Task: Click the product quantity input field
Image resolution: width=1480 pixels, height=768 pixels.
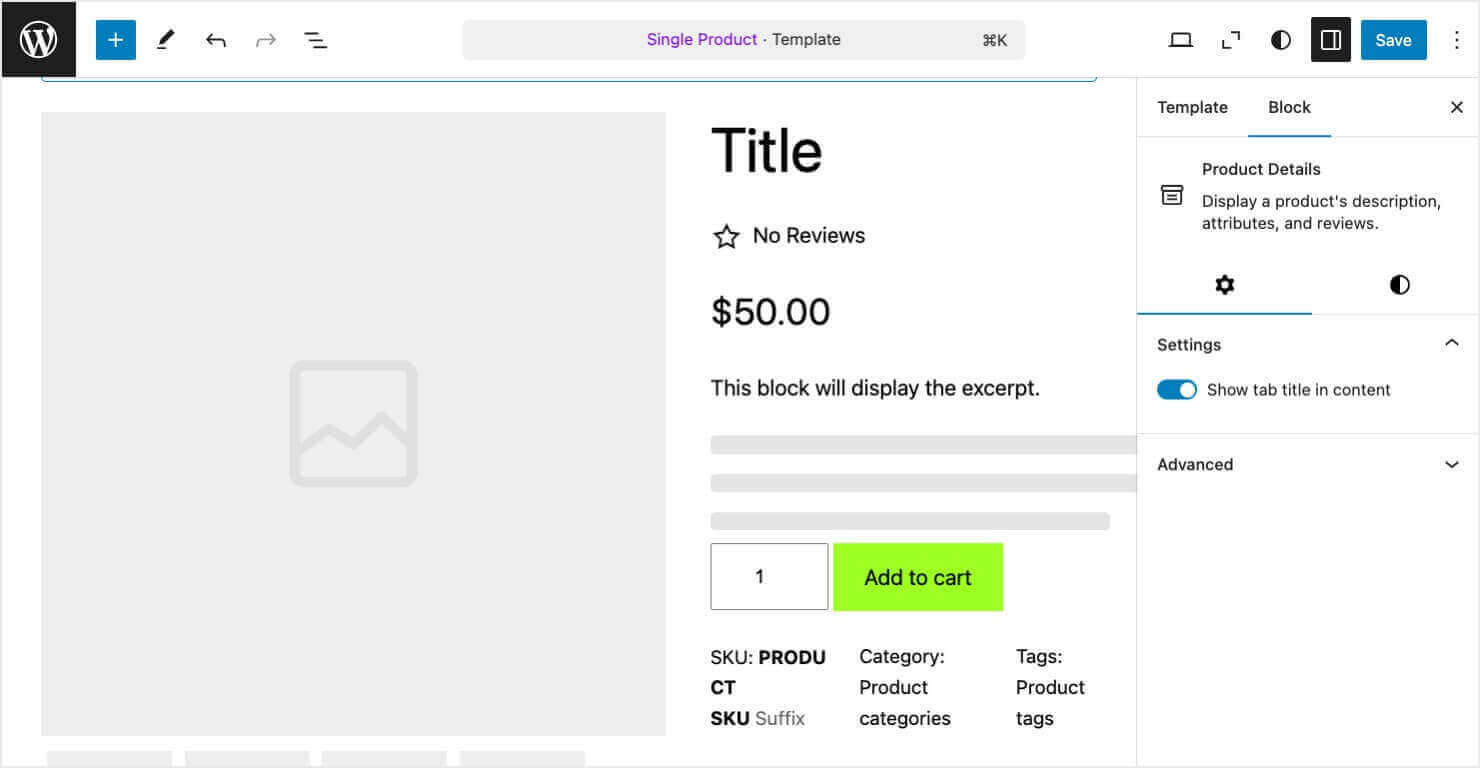Action: coord(769,576)
